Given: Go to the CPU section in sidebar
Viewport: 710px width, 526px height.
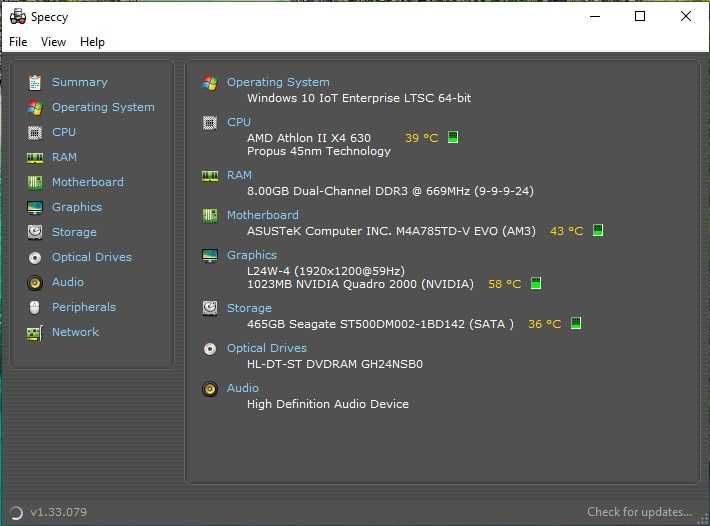Looking at the screenshot, I should (x=64, y=132).
